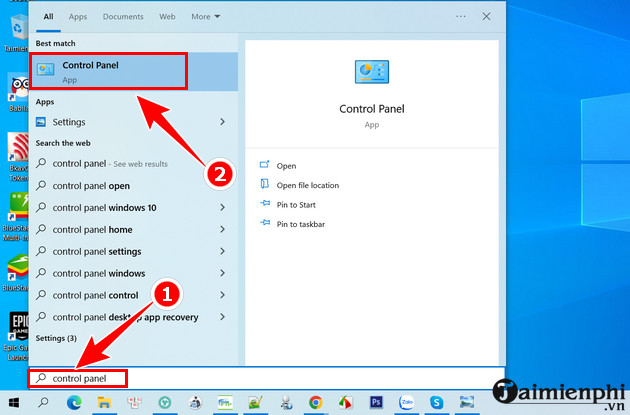Launch Microsoft Edge from the taskbar
Screen dimensions: 630x415
74,402
